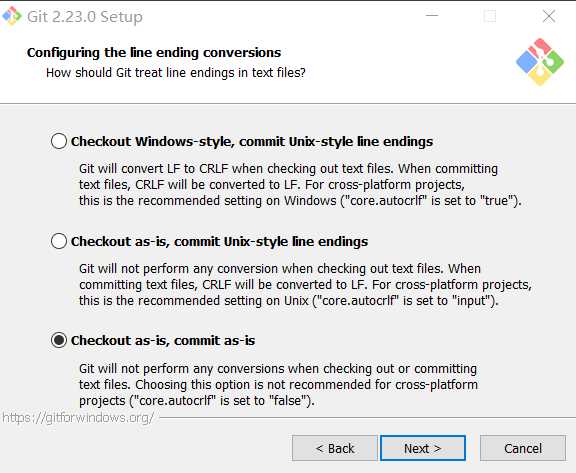
Task: Click the autocrlf 'false' description paragraph
Action: coord(278,384)
